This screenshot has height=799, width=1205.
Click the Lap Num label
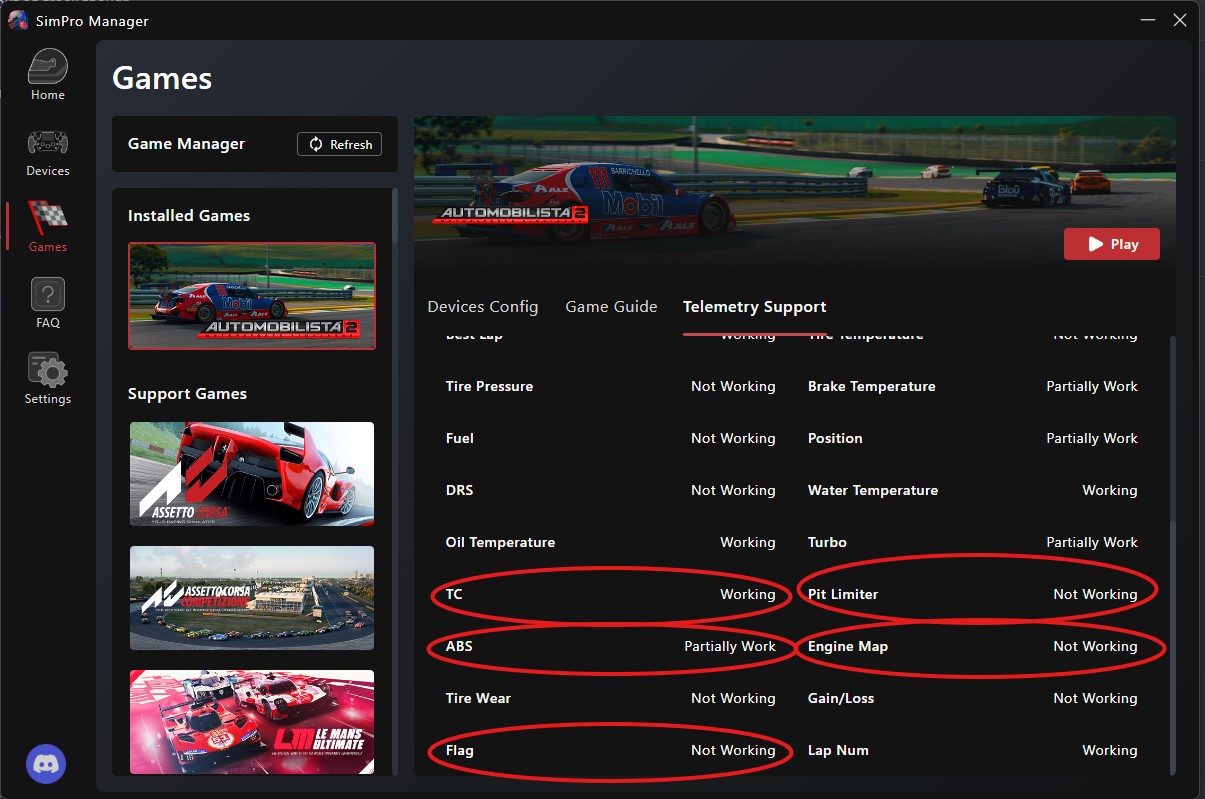[838, 750]
